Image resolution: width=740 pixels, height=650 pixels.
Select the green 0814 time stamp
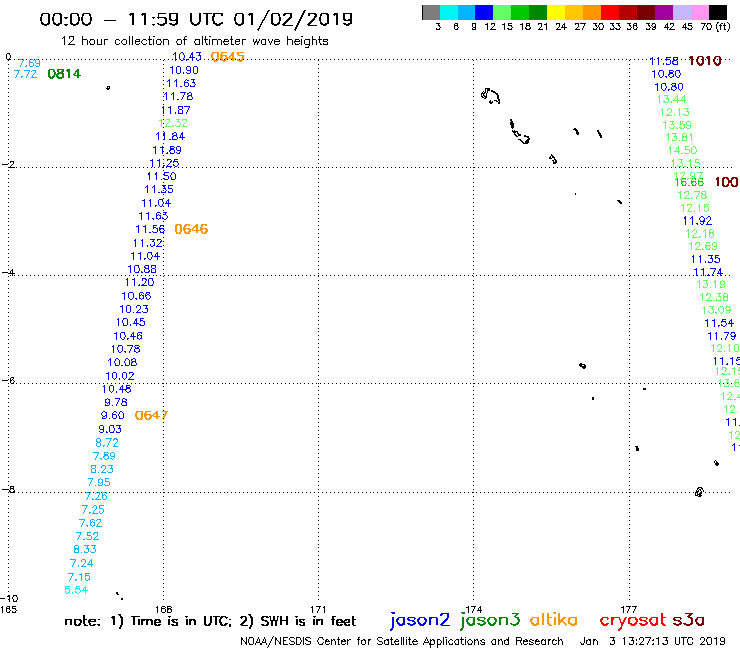[x=64, y=74]
